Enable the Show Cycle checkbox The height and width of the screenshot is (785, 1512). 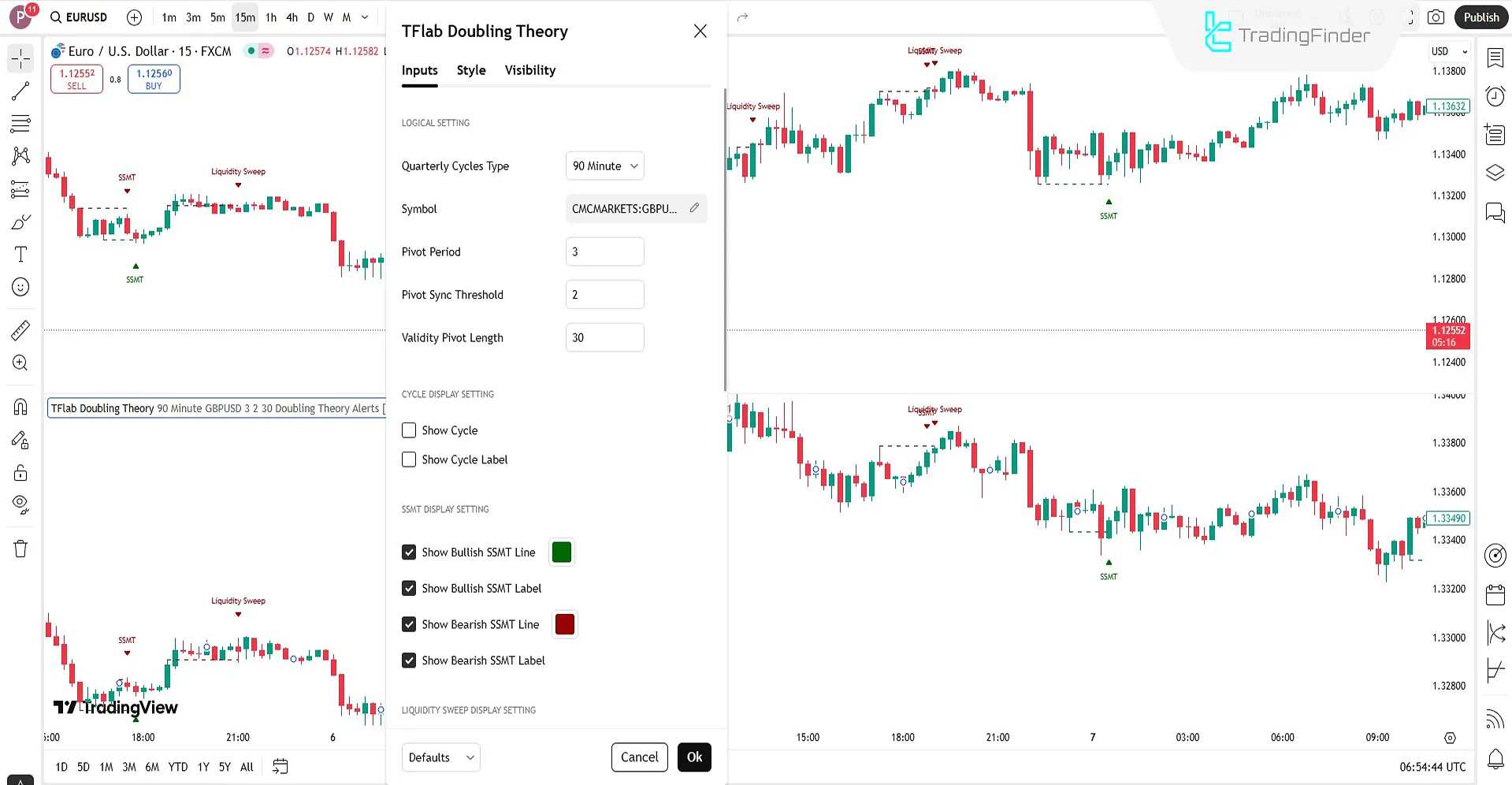pos(408,430)
